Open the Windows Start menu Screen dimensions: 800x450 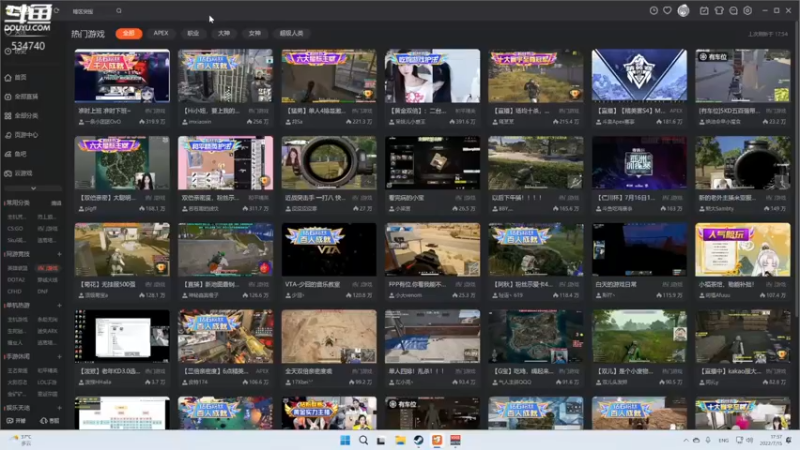pos(345,440)
